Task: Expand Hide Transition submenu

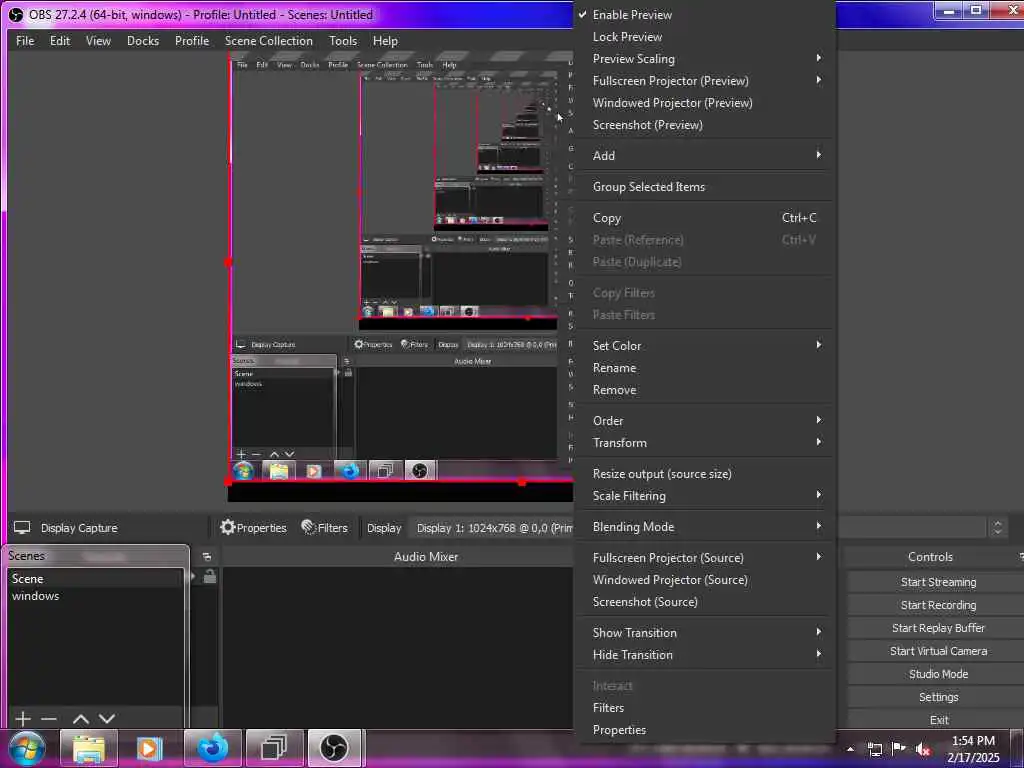Action: pos(704,655)
